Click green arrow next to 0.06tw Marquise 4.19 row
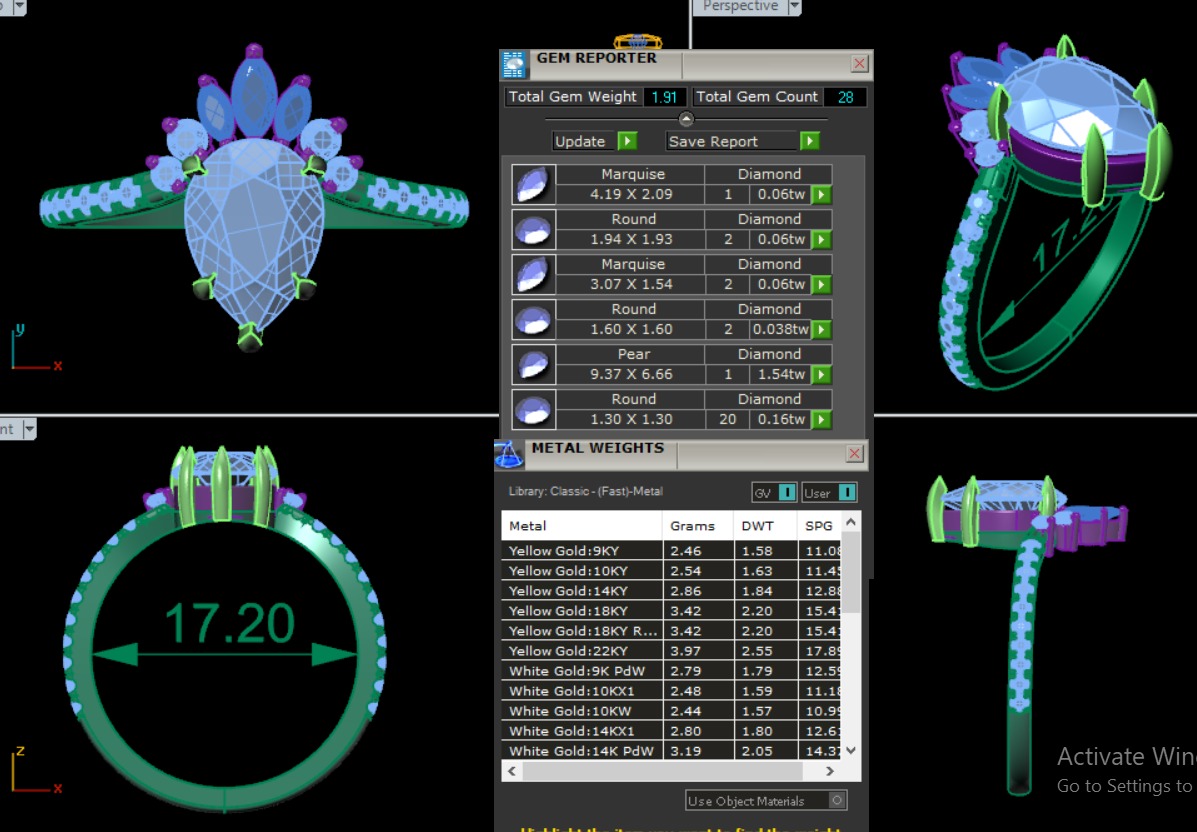Viewport: 1197px width, 832px height. [821, 195]
